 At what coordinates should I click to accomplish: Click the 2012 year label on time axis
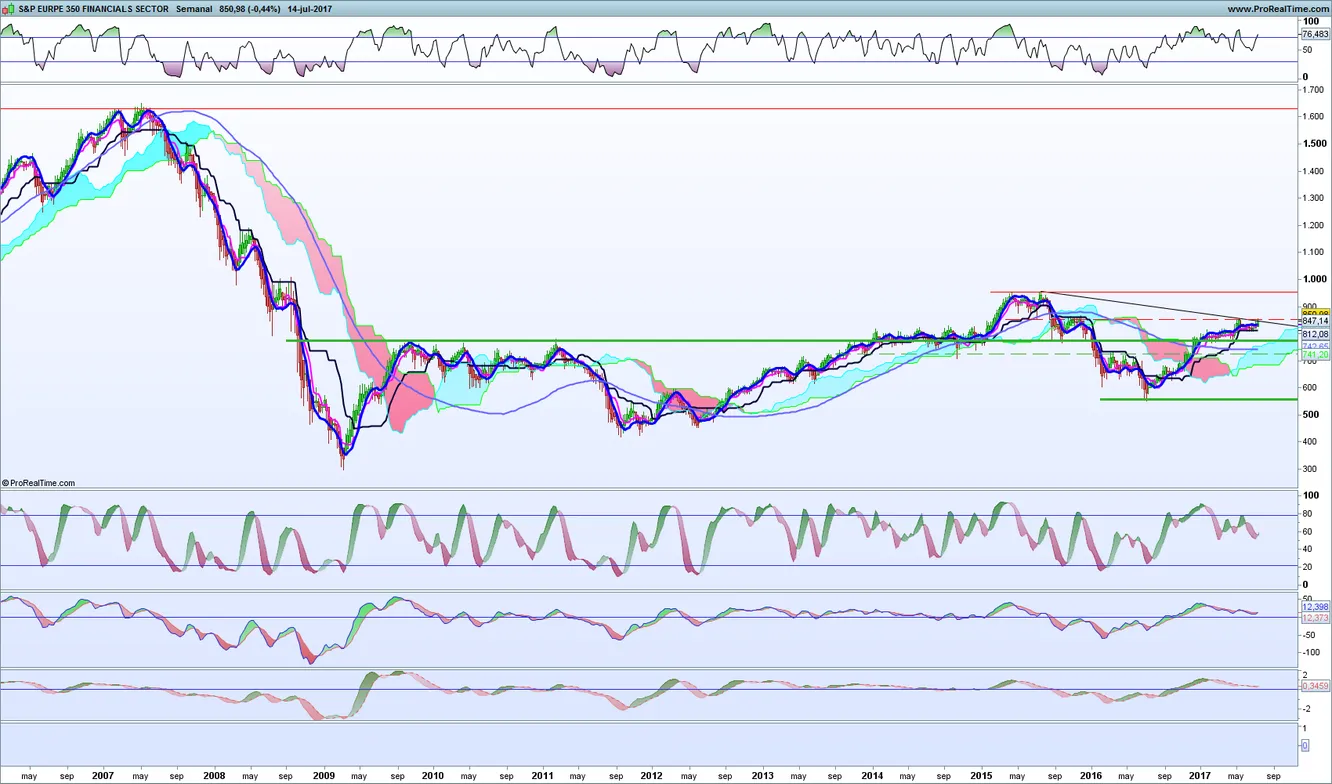(x=651, y=775)
